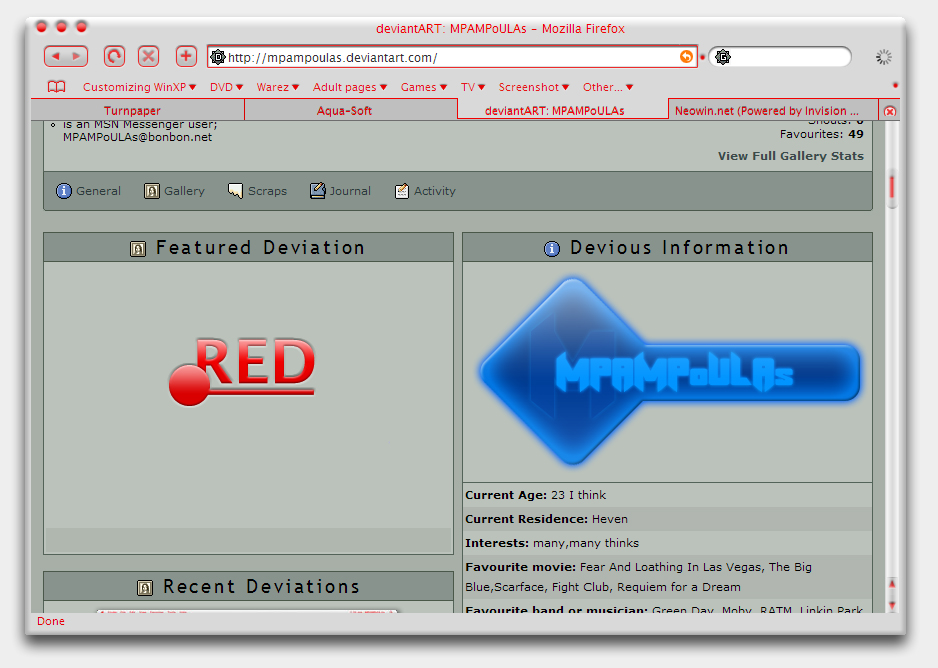The image size is (938, 668).
Task: Open the bookmarks book icon
Action: coord(57,87)
